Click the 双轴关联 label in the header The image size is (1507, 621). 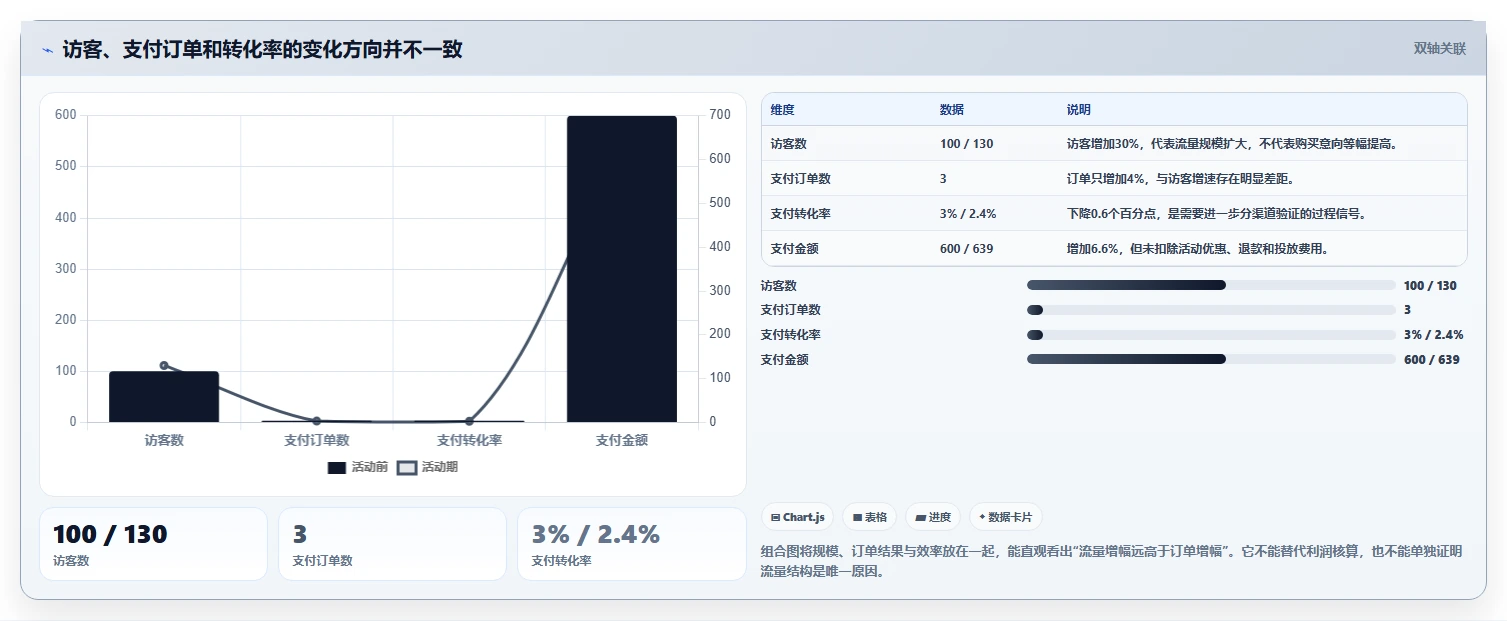coord(1440,49)
